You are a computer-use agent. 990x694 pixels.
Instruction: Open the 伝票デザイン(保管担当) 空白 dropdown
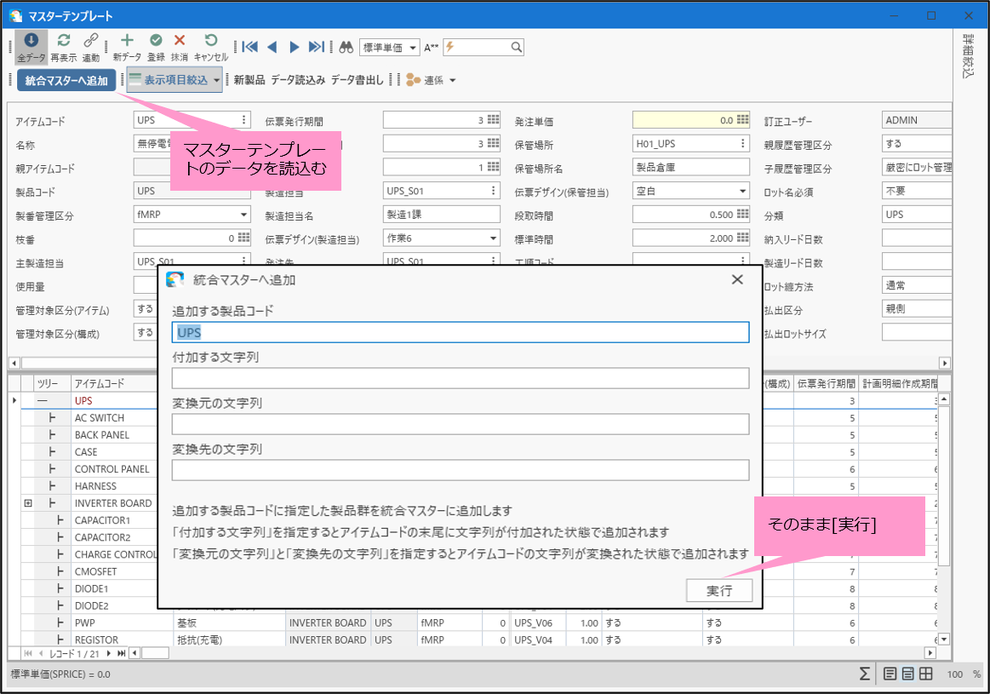tap(742, 191)
